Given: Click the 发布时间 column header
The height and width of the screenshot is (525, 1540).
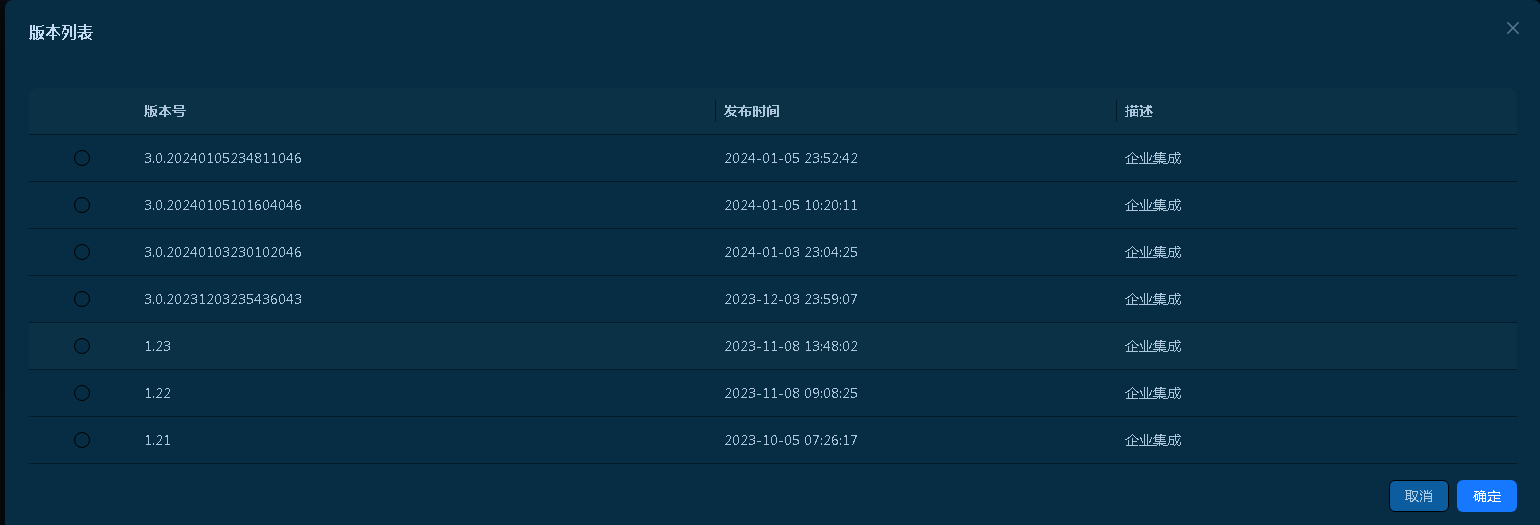Looking at the screenshot, I should tap(752, 111).
